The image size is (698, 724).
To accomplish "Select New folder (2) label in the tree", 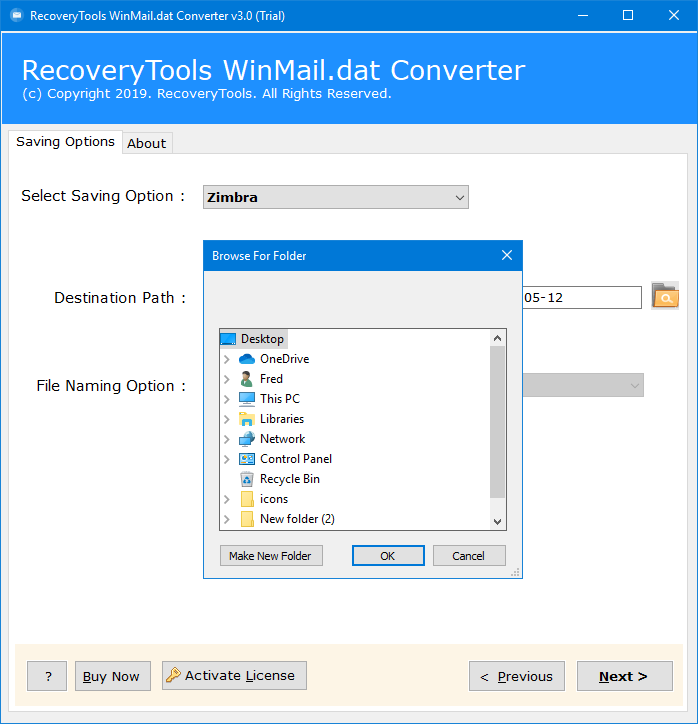I will tap(297, 519).
